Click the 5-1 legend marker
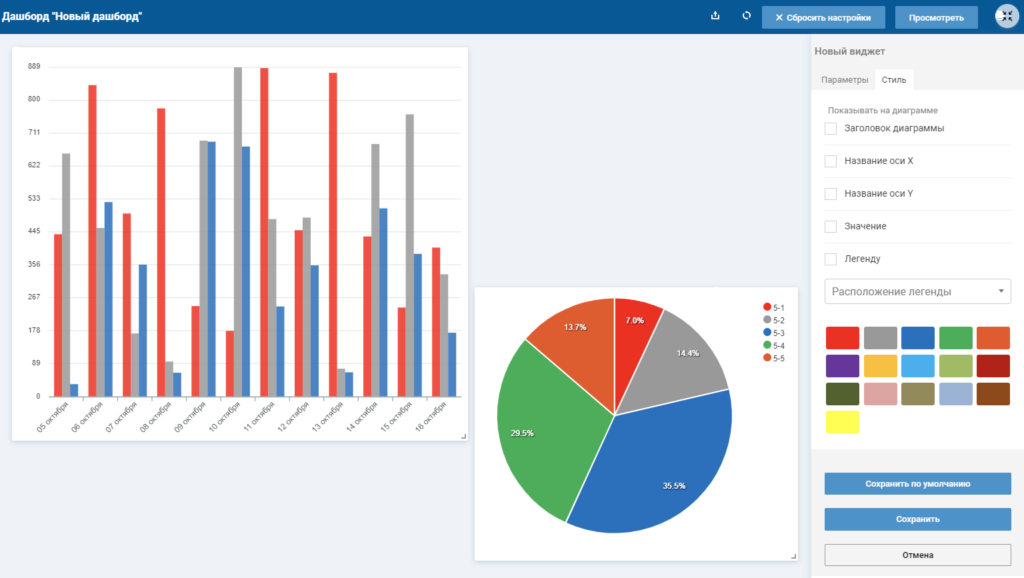The image size is (1024, 578). tap(767, 307)
